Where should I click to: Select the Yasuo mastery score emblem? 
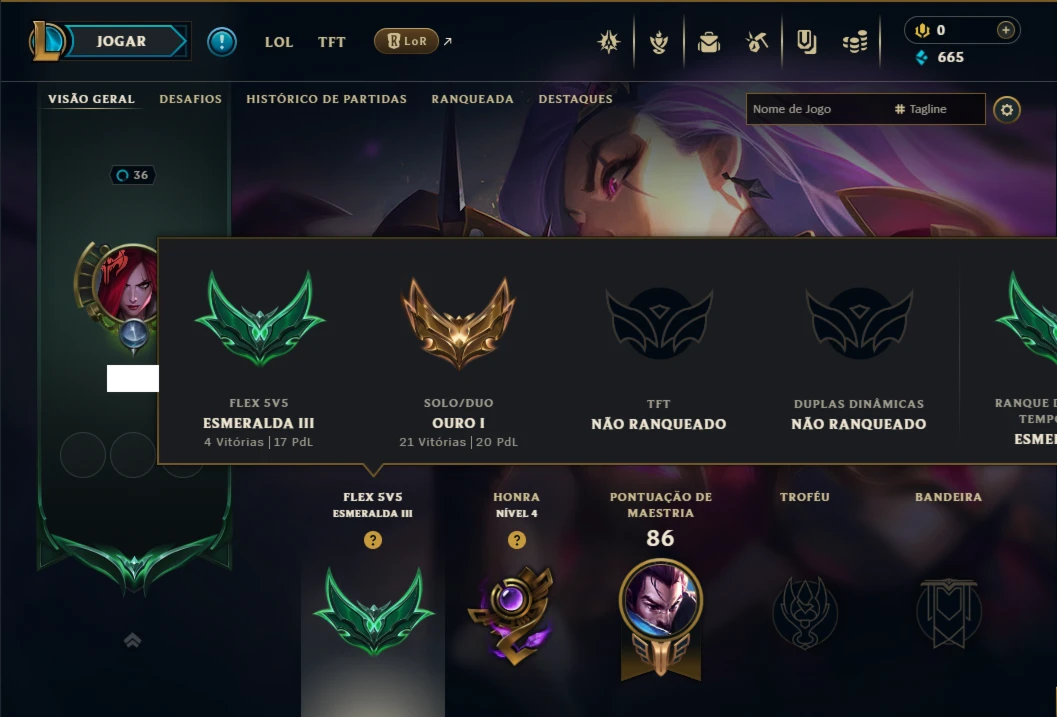point(661,619)
